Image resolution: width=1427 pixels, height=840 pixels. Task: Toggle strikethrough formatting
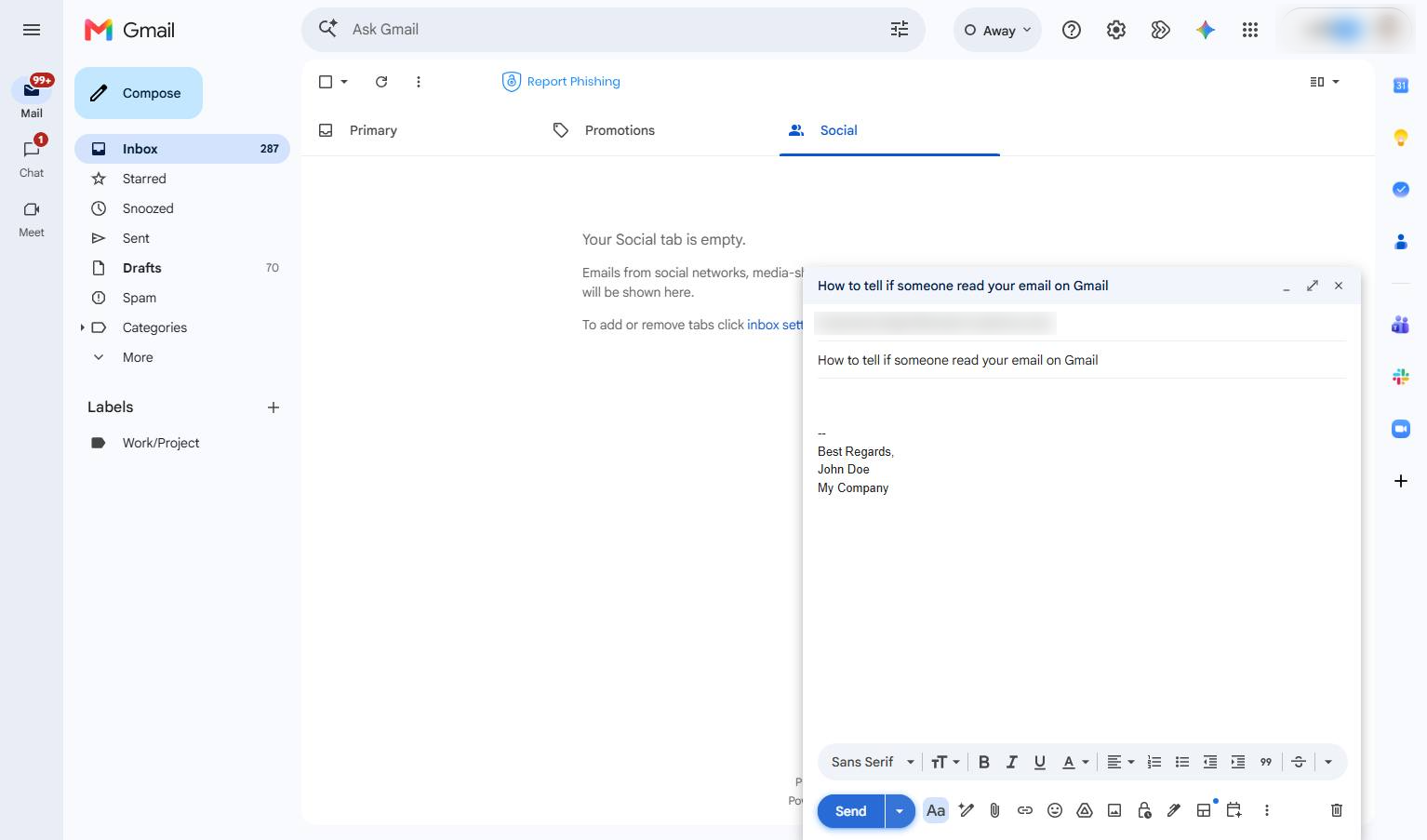1299,762
